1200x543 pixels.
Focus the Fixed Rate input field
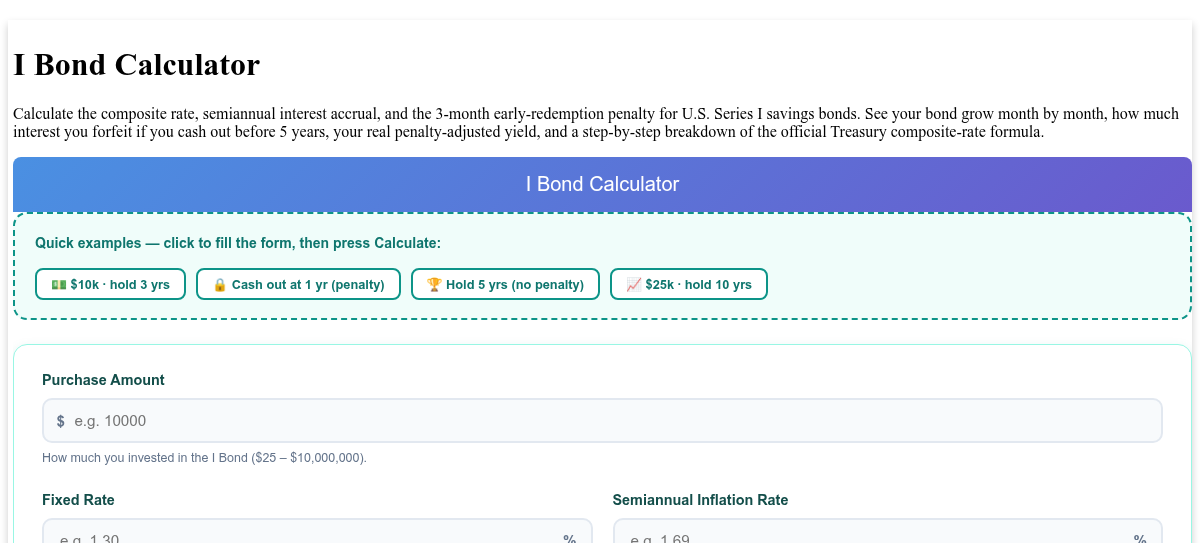[x=317, y=531]
